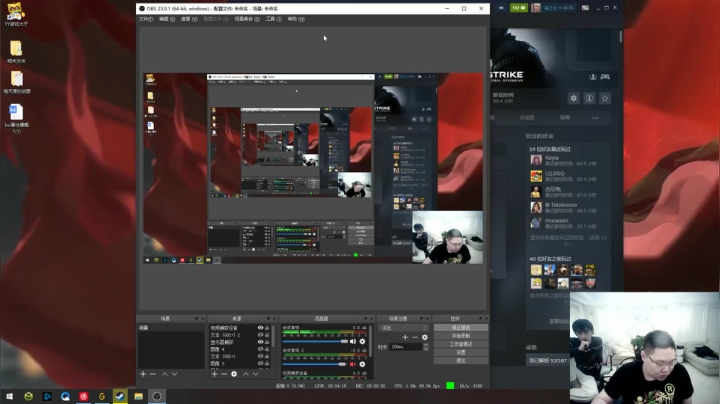The image size is (720, 404).
Task: Move selected source down in the list
Action: pyautogui.click(x=256, y=374)
